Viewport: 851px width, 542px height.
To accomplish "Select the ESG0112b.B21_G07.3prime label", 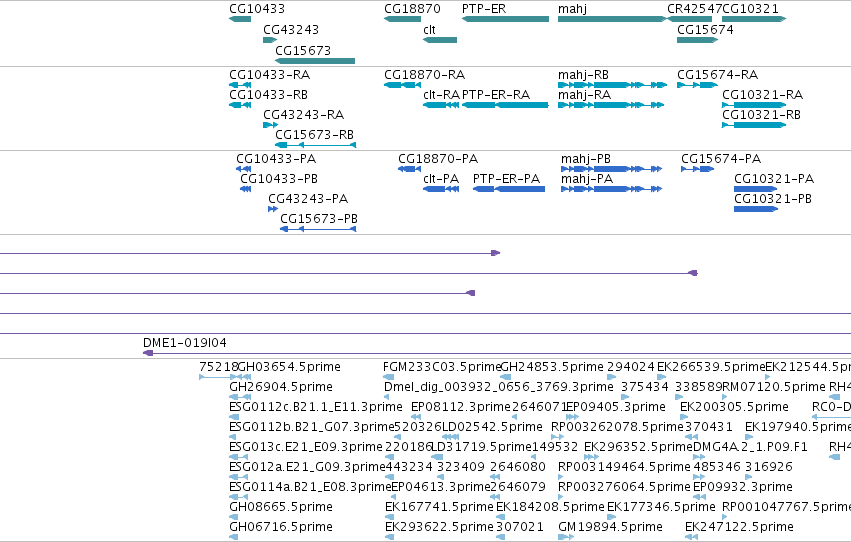I will tap(312, 427).
